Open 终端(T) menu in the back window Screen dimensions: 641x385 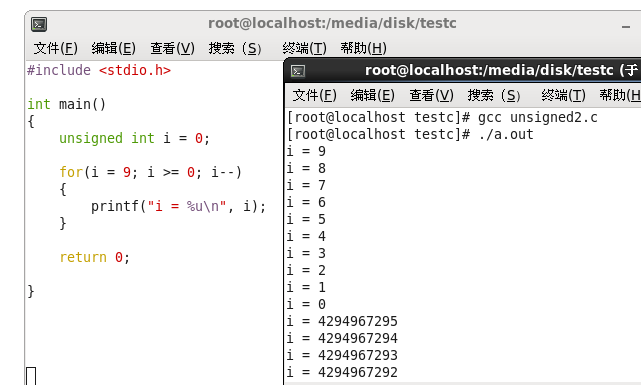click(305, 48)
